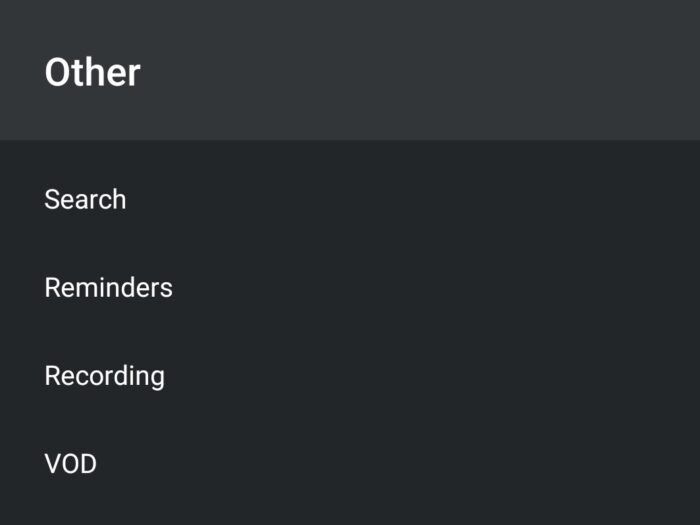
Task: Tap the Recording label text
Action: tap(104, 376)
